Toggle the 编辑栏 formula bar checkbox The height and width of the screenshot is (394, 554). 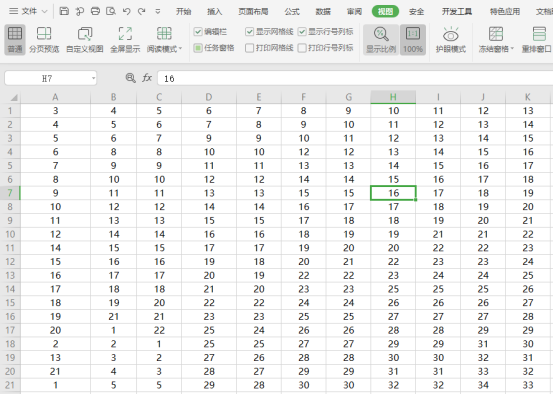198,32
